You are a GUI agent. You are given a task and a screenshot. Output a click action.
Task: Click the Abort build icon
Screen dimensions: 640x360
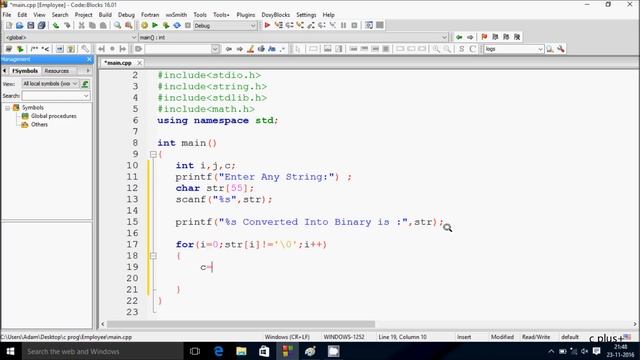pos(188,25)
